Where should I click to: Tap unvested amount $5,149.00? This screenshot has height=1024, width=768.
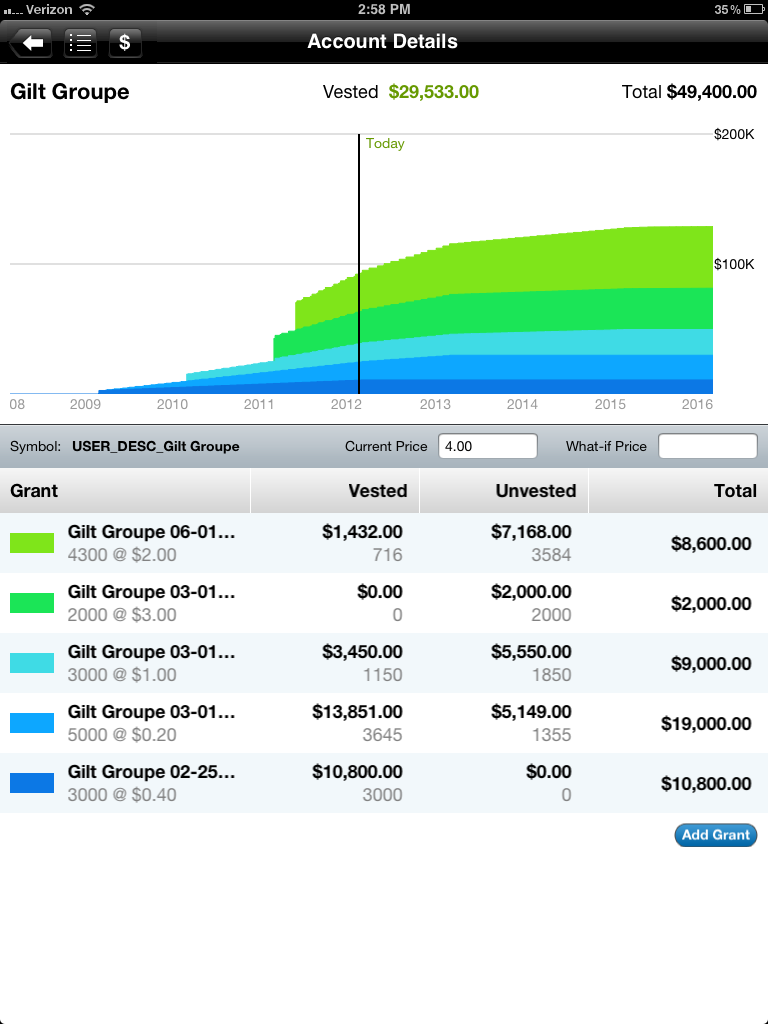click(532, 712)
